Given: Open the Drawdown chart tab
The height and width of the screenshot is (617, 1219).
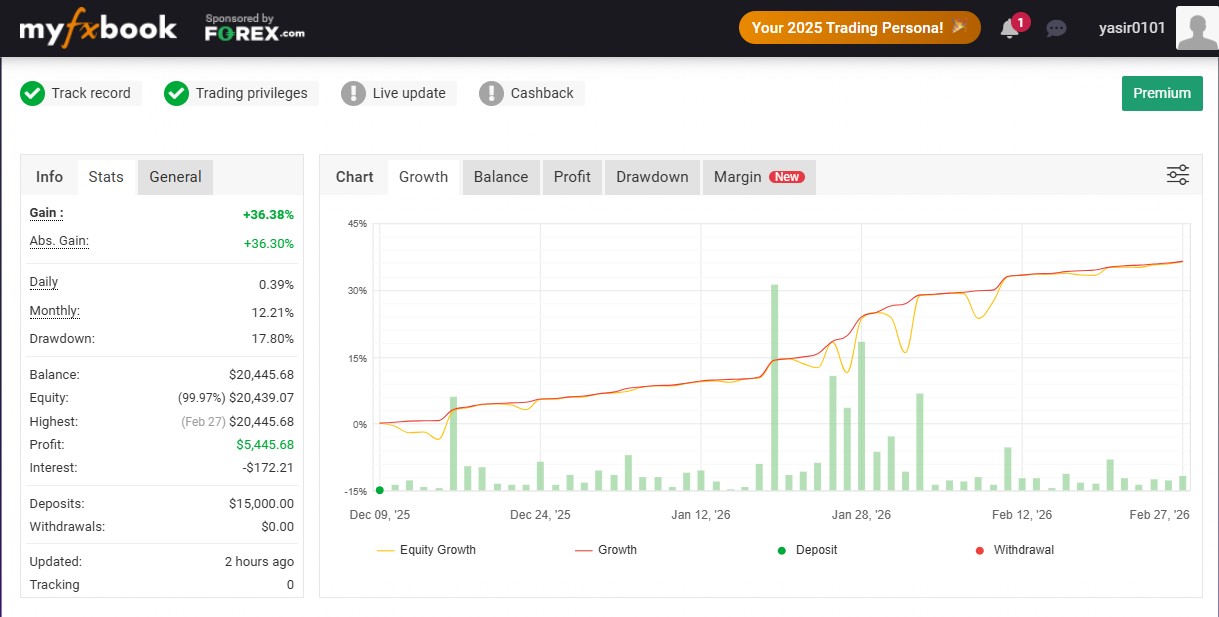Looking at the screenshot, I should (x=652, y=177).
